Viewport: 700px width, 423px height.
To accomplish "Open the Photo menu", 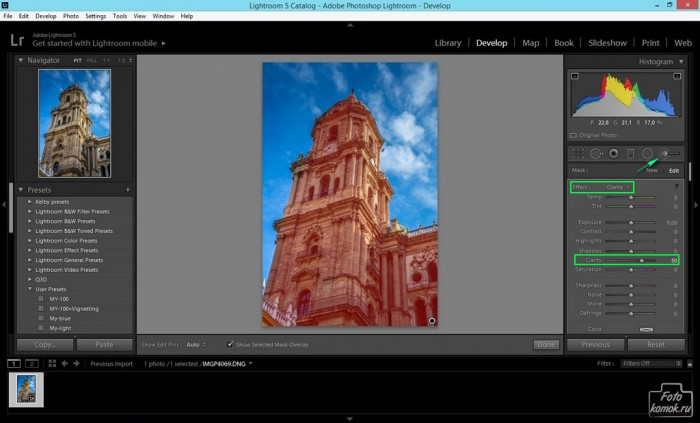I will point(71,16).
